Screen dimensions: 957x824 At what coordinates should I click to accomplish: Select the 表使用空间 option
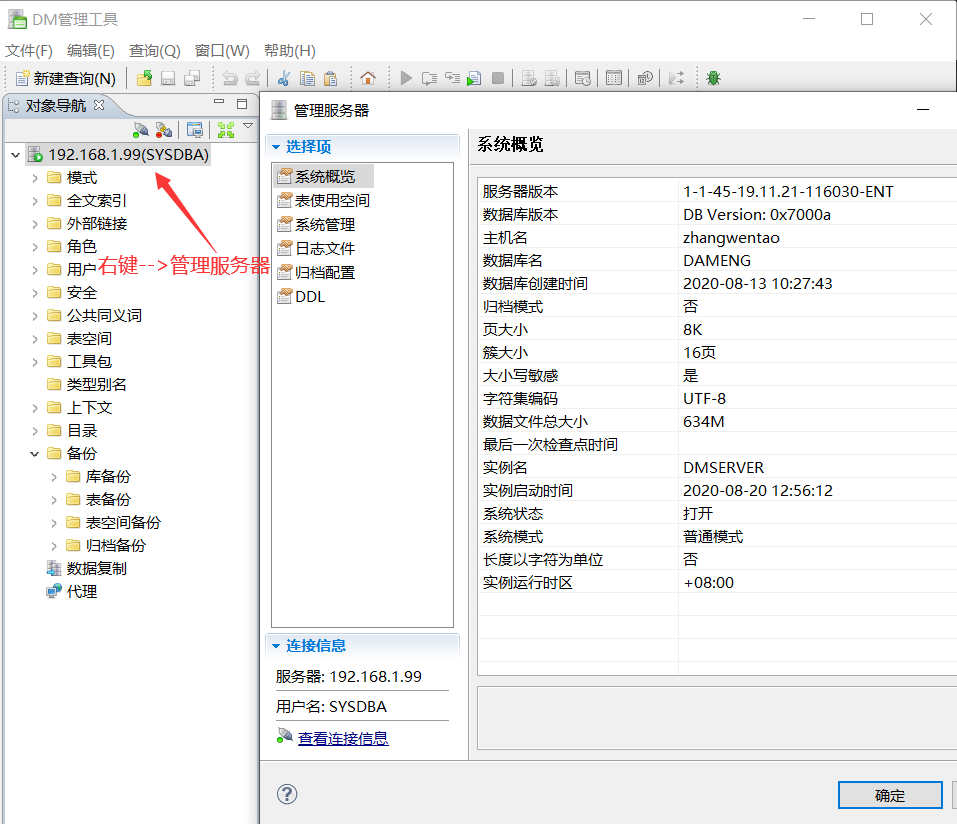332,201
